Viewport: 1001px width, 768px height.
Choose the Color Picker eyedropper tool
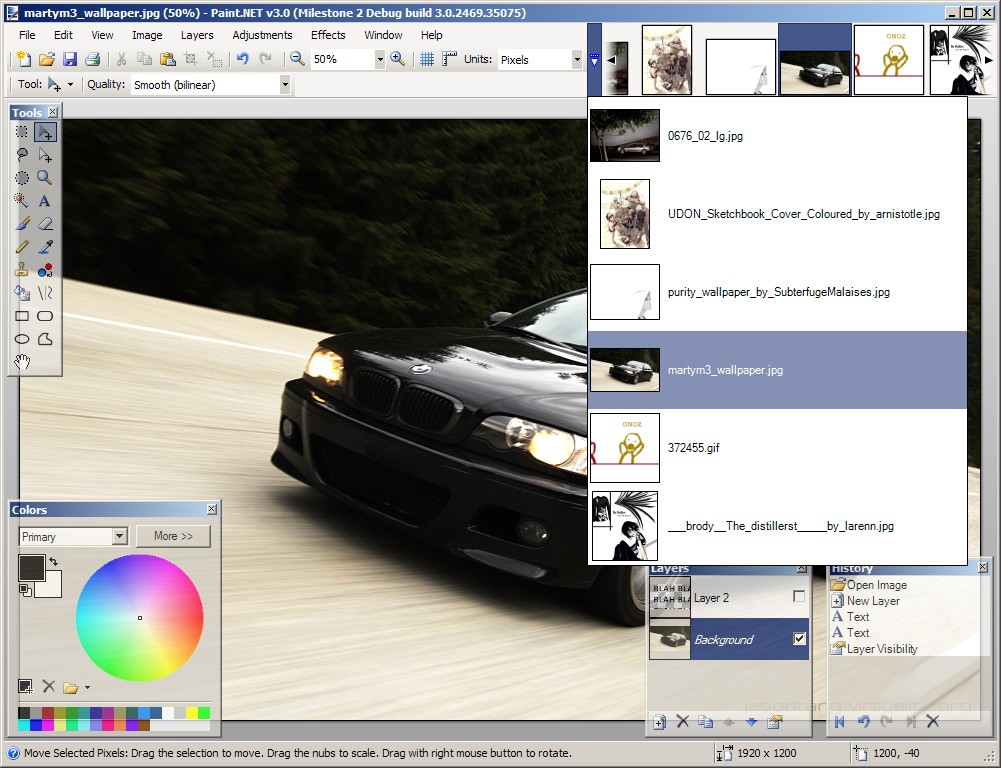tap(44, 247)
